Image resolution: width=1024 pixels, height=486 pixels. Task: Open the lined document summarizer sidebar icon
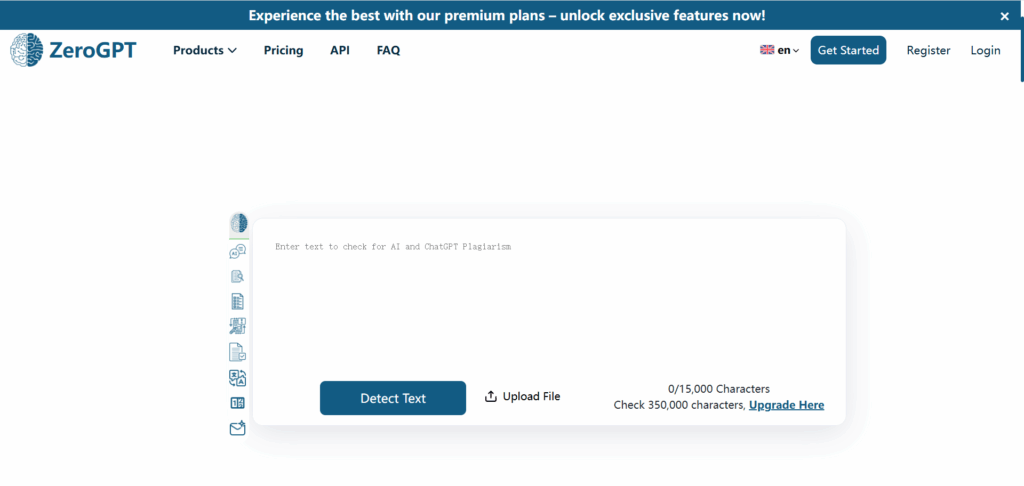[238, 301]
